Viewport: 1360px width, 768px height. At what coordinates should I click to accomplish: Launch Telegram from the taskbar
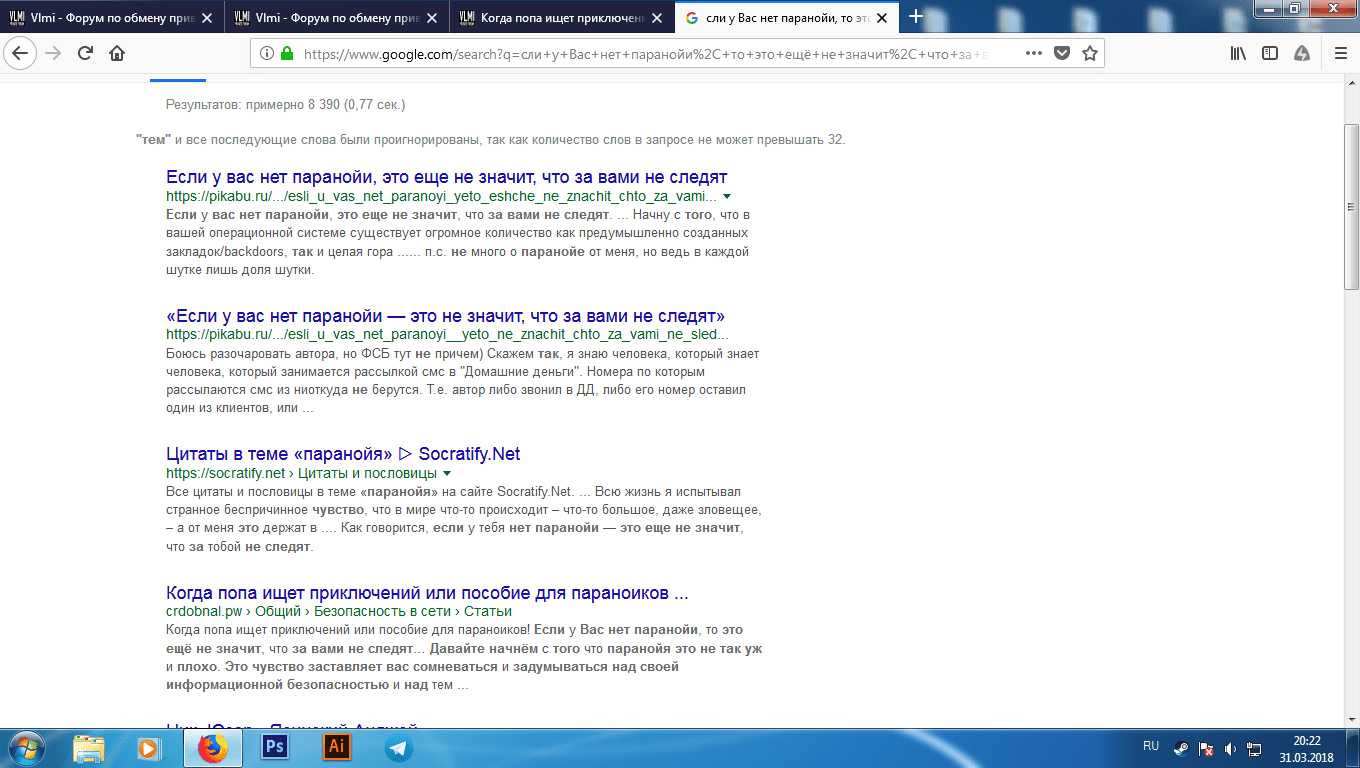pyautogui.click(x=398, y=747)
